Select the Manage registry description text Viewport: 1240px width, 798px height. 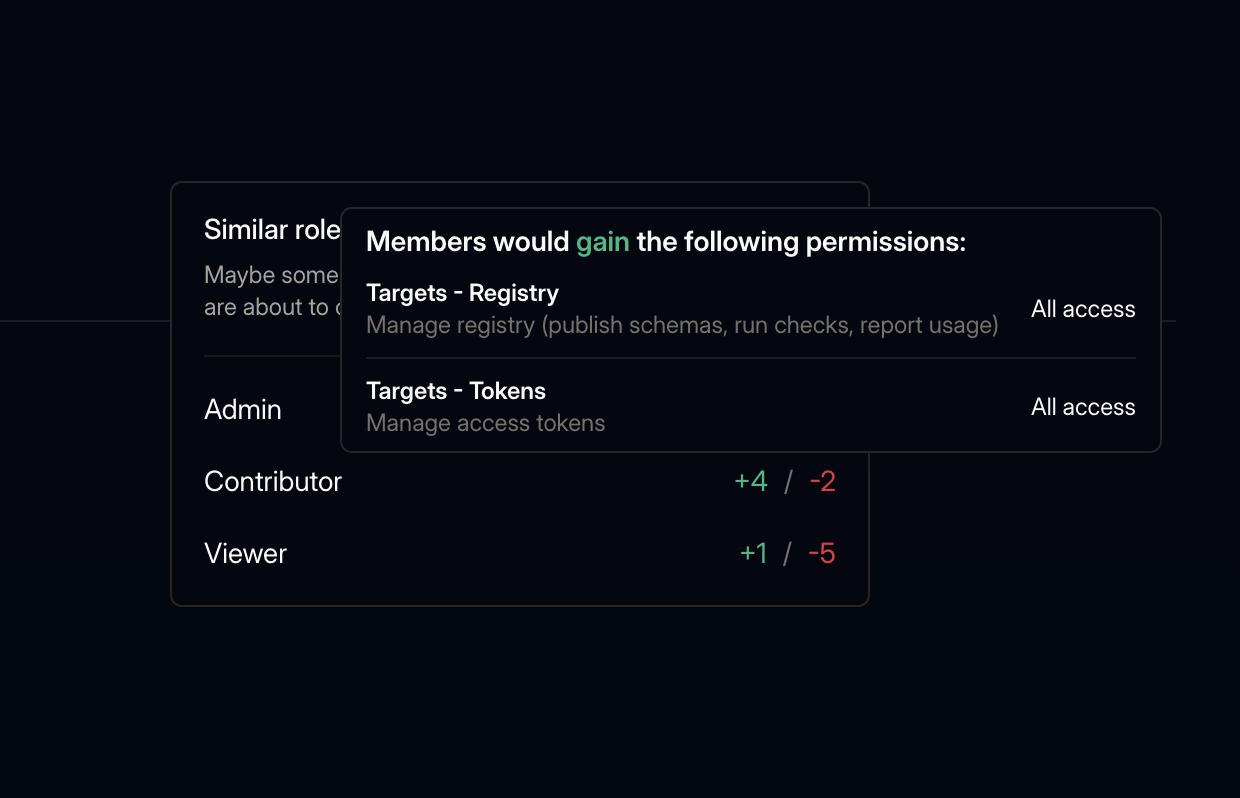coord(682,325)
